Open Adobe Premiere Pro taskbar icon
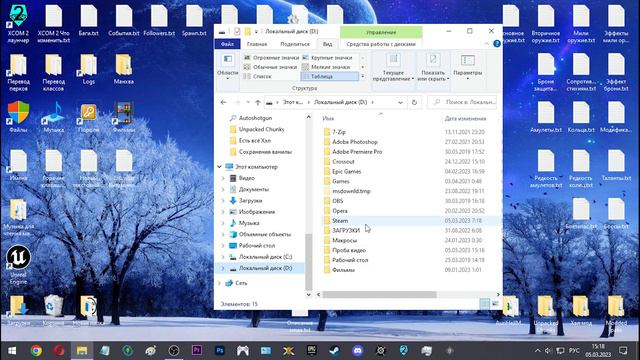640x360 pixels. [197, 351]
